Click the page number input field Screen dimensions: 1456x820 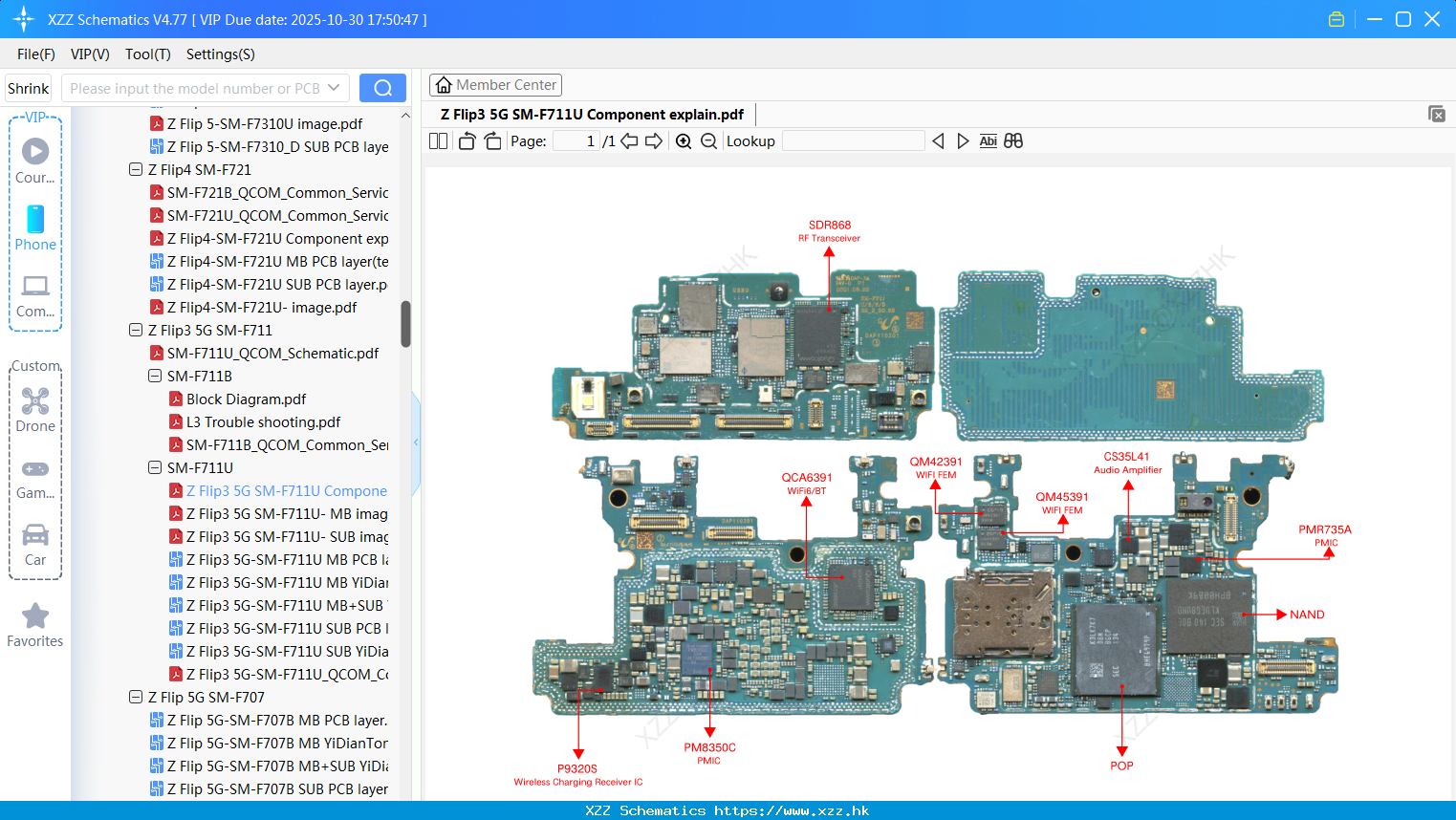click(576, 141)
